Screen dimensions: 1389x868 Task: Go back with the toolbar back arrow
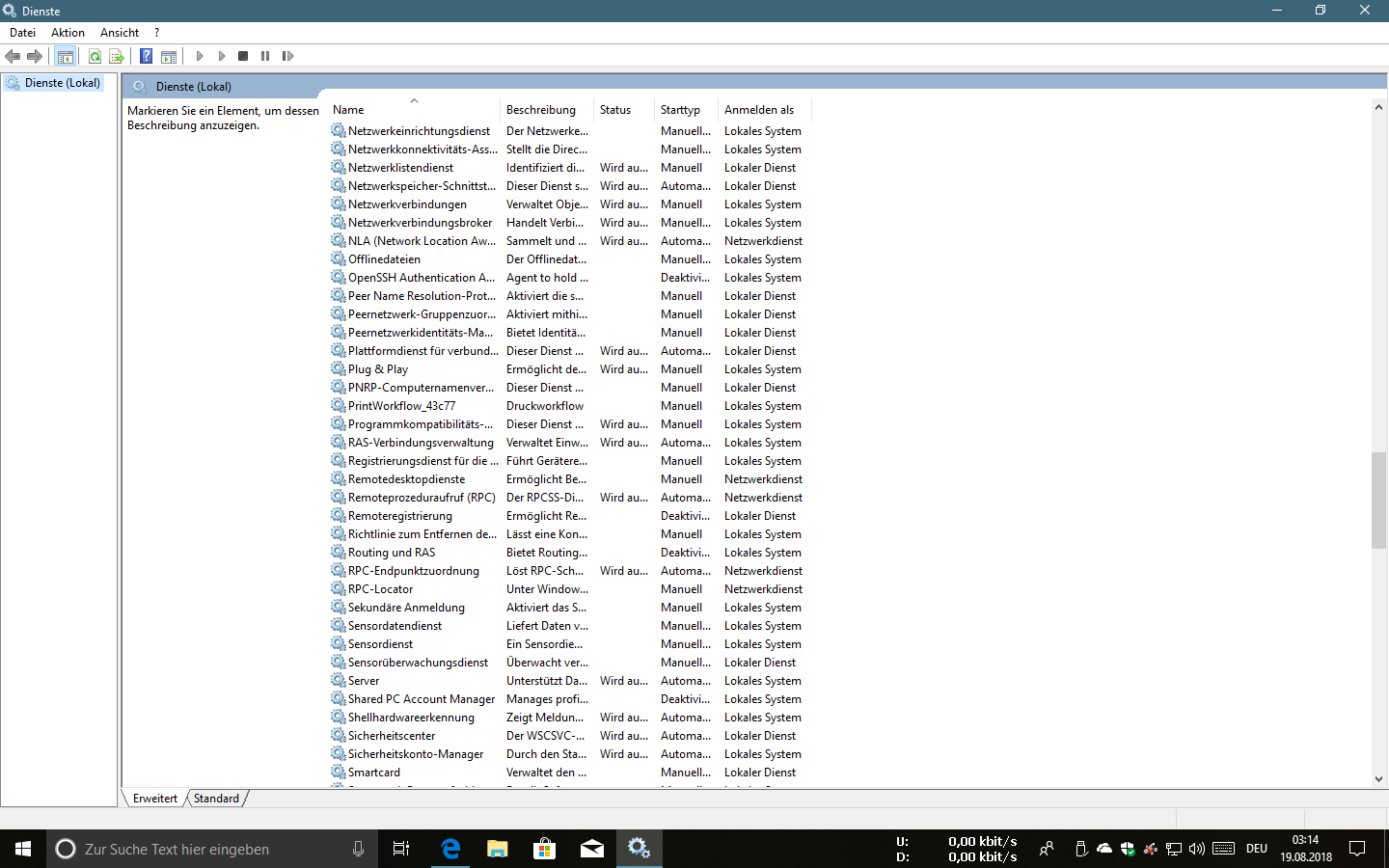13,56
